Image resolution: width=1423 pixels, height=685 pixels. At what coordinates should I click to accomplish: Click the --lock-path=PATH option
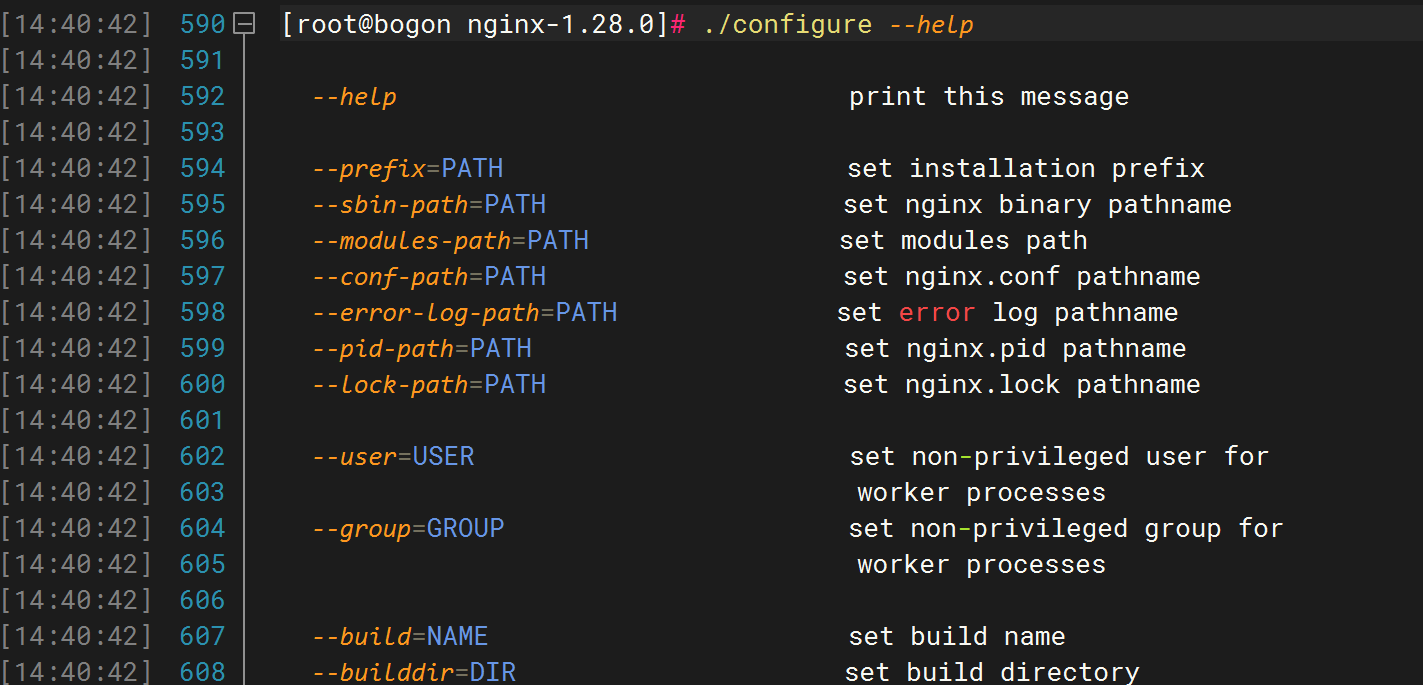(x=429, y=384)
